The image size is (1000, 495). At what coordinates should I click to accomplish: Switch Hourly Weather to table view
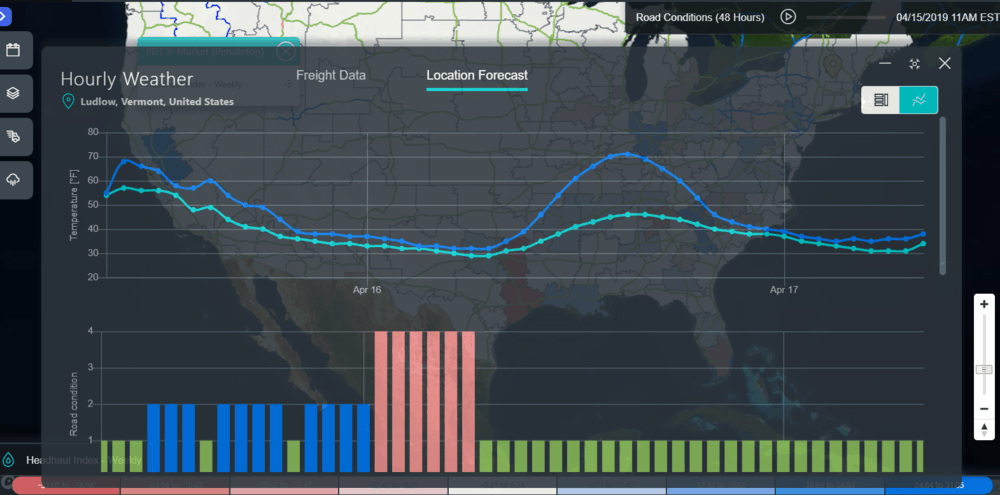881,100
